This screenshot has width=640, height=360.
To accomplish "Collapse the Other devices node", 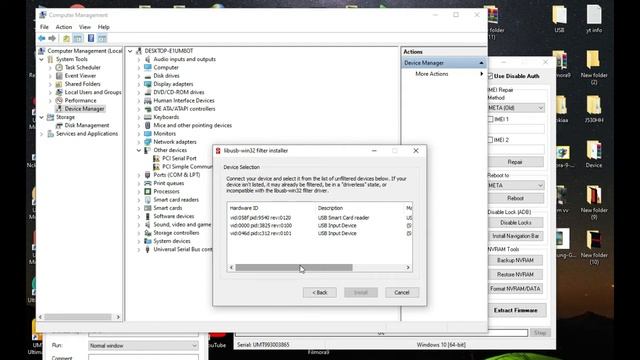I will pyautogui.click(x=139, y=150).
